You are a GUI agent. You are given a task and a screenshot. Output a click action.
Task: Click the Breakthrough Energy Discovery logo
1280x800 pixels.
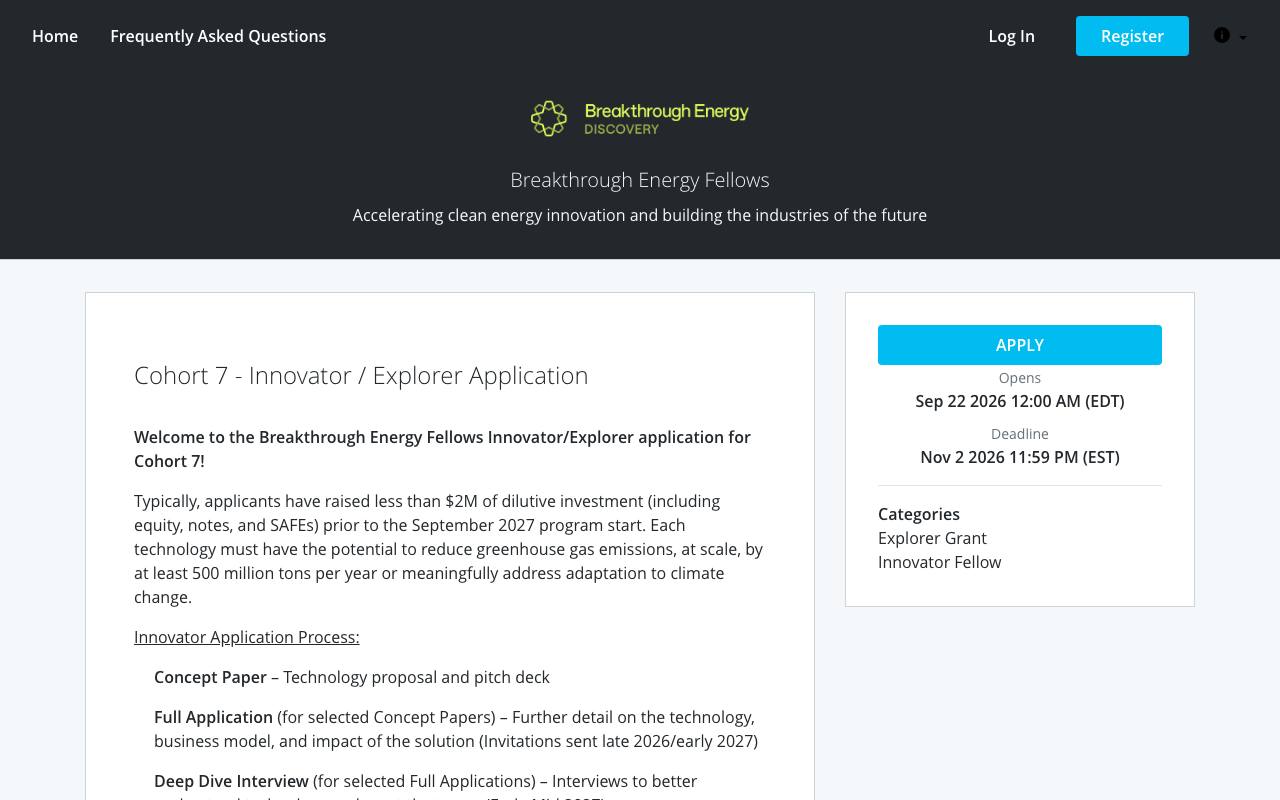640,118
